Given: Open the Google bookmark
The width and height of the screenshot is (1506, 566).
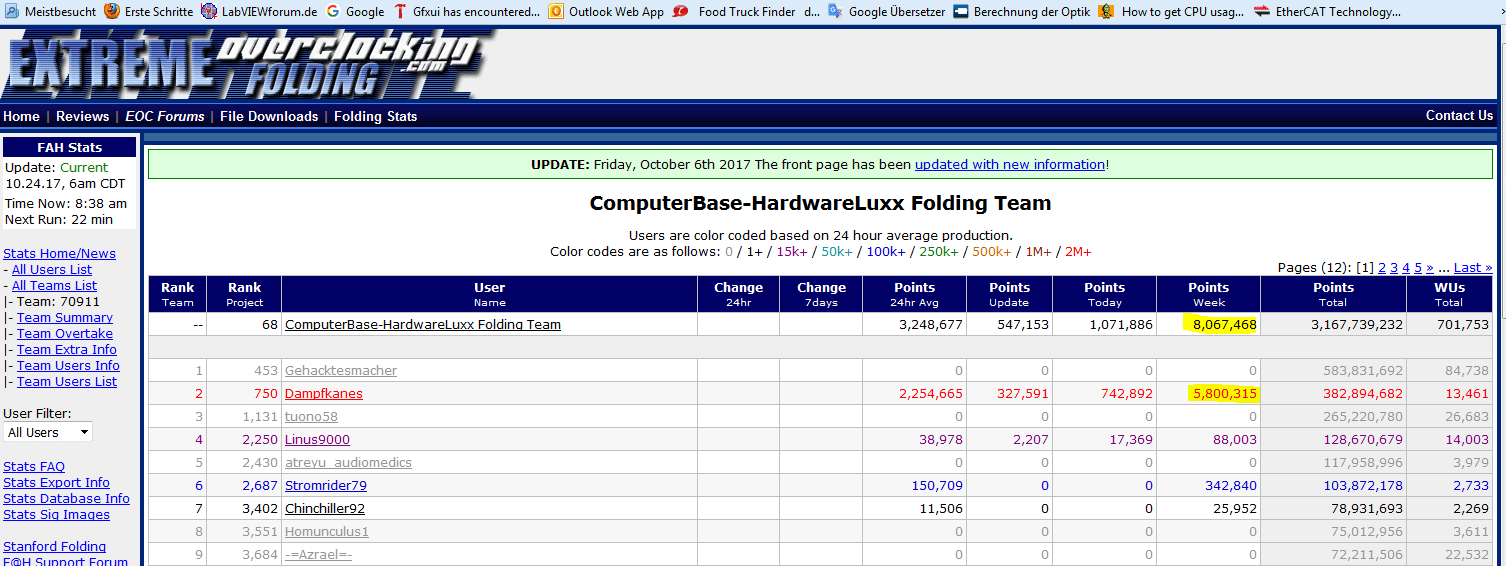Looking at the screenshot, I should 354,12.
